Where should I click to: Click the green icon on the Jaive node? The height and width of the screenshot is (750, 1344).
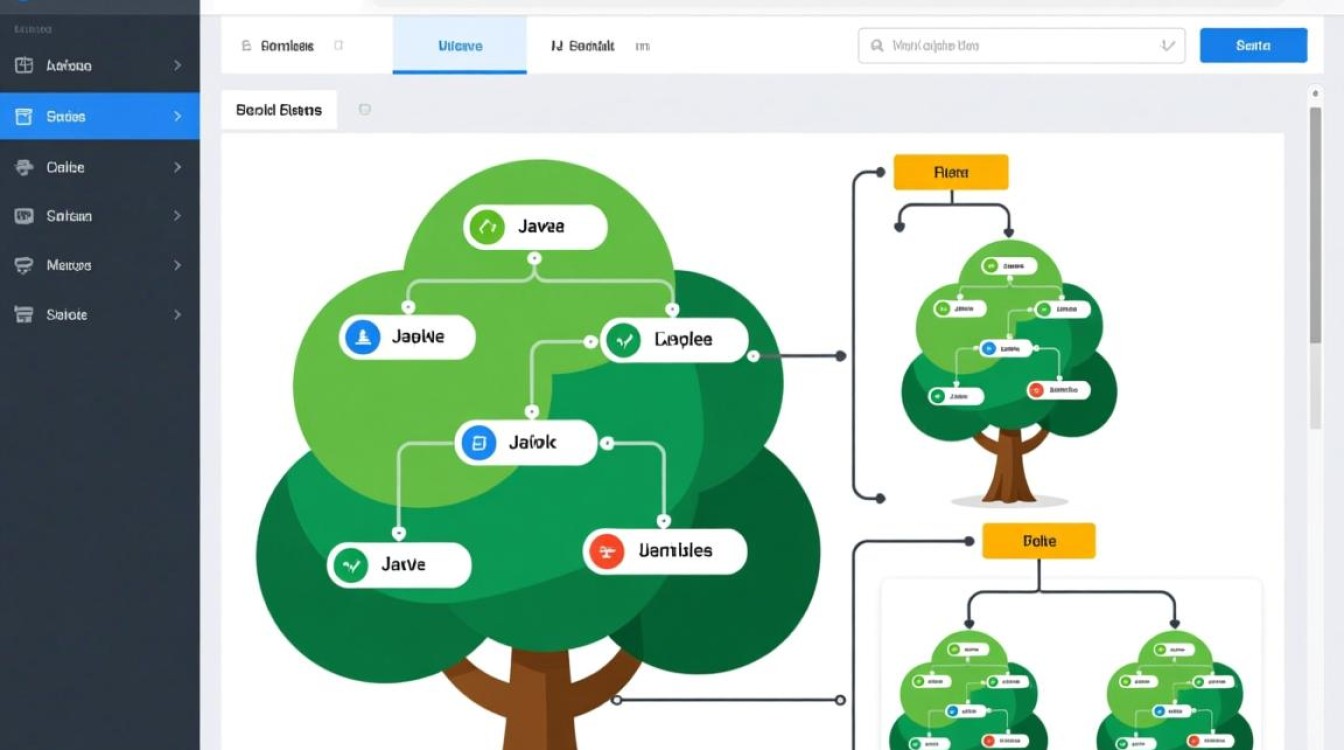[x=350, y=565]
